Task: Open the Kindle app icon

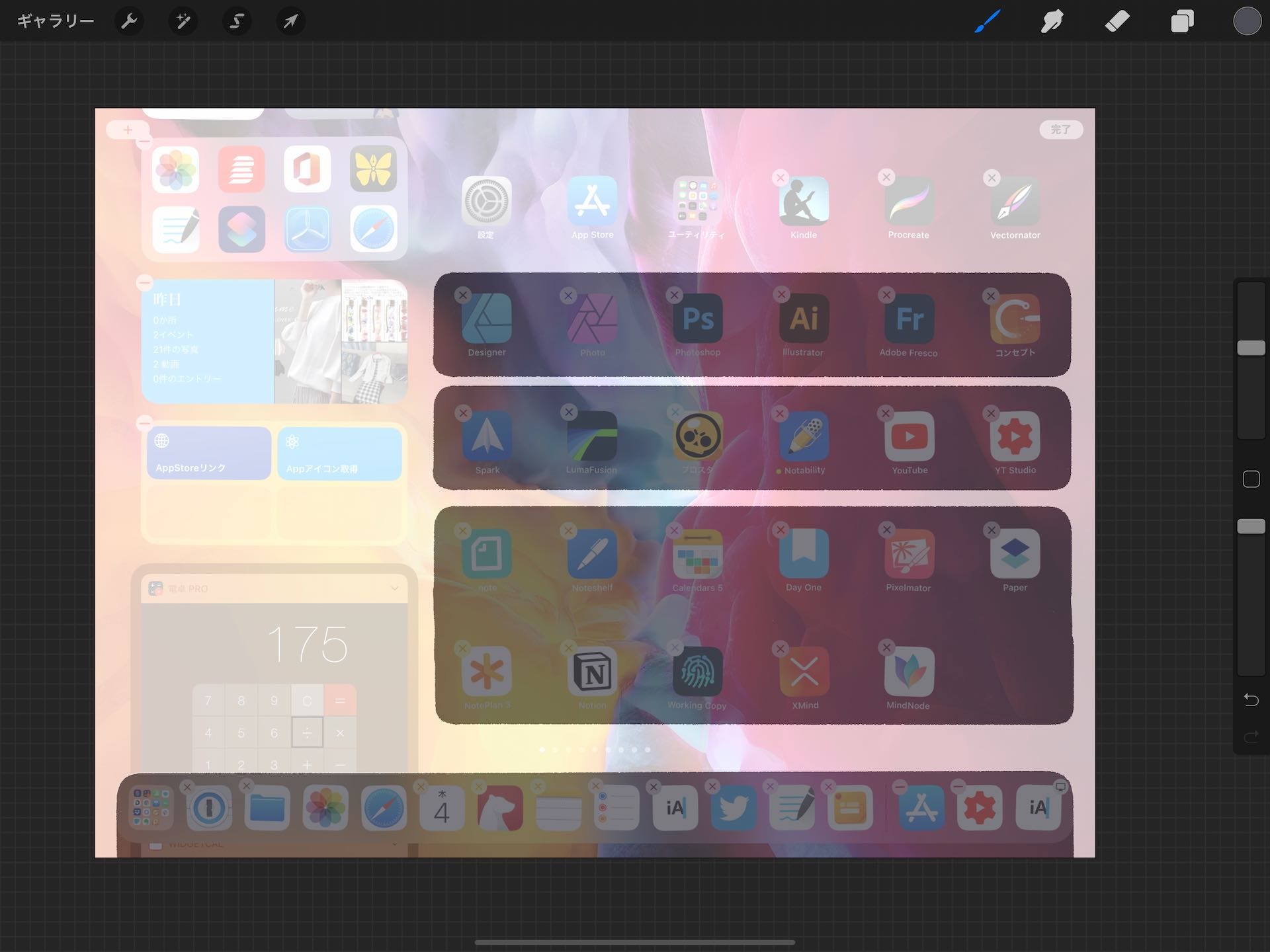Action: [804, 201]
